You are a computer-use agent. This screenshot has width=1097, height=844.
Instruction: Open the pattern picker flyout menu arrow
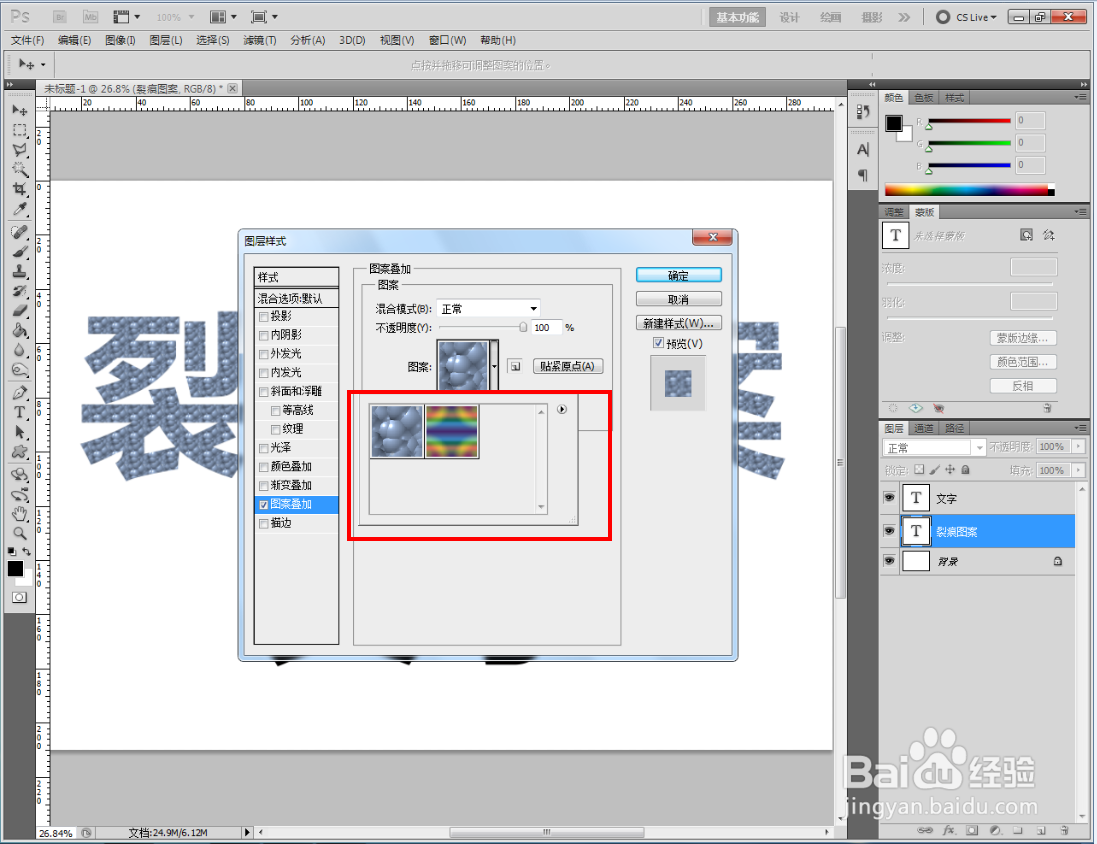561,409
